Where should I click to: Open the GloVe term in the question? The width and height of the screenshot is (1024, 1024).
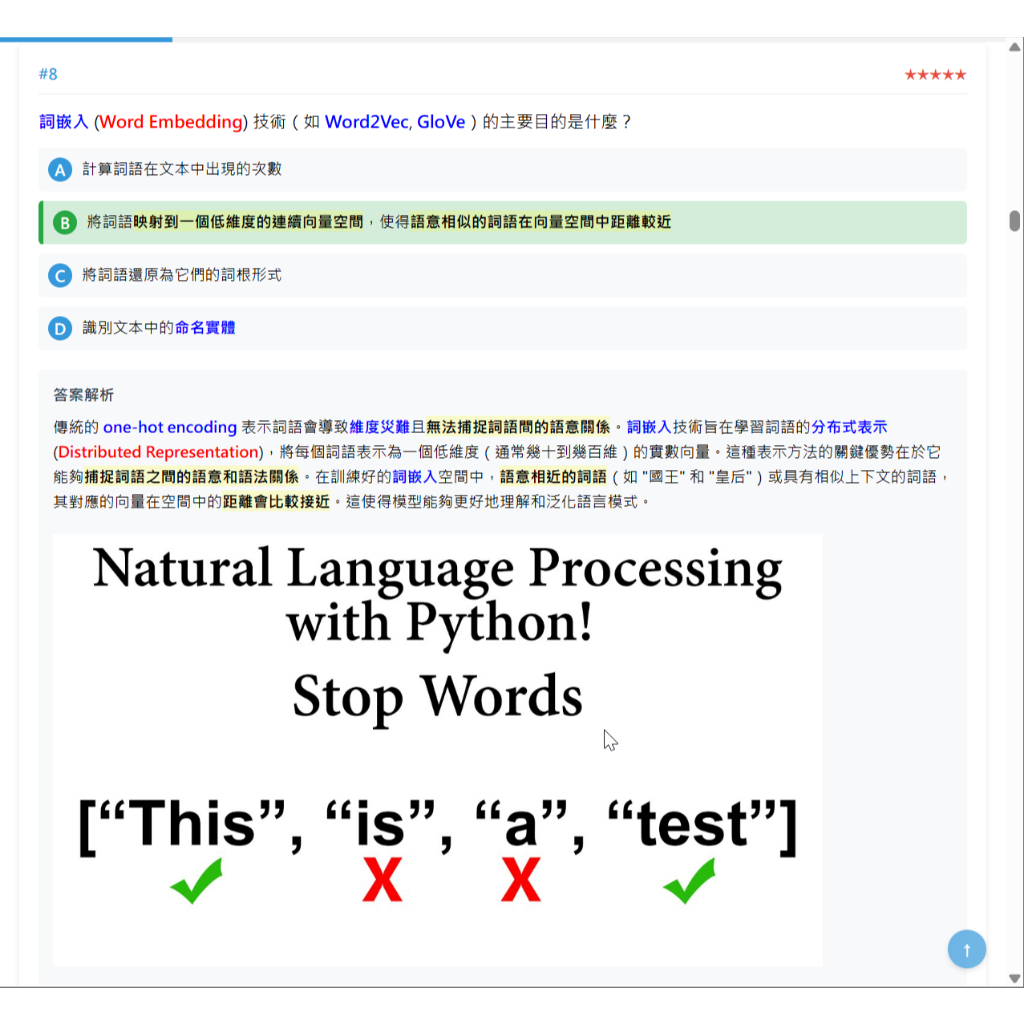[x=441, y=122]
